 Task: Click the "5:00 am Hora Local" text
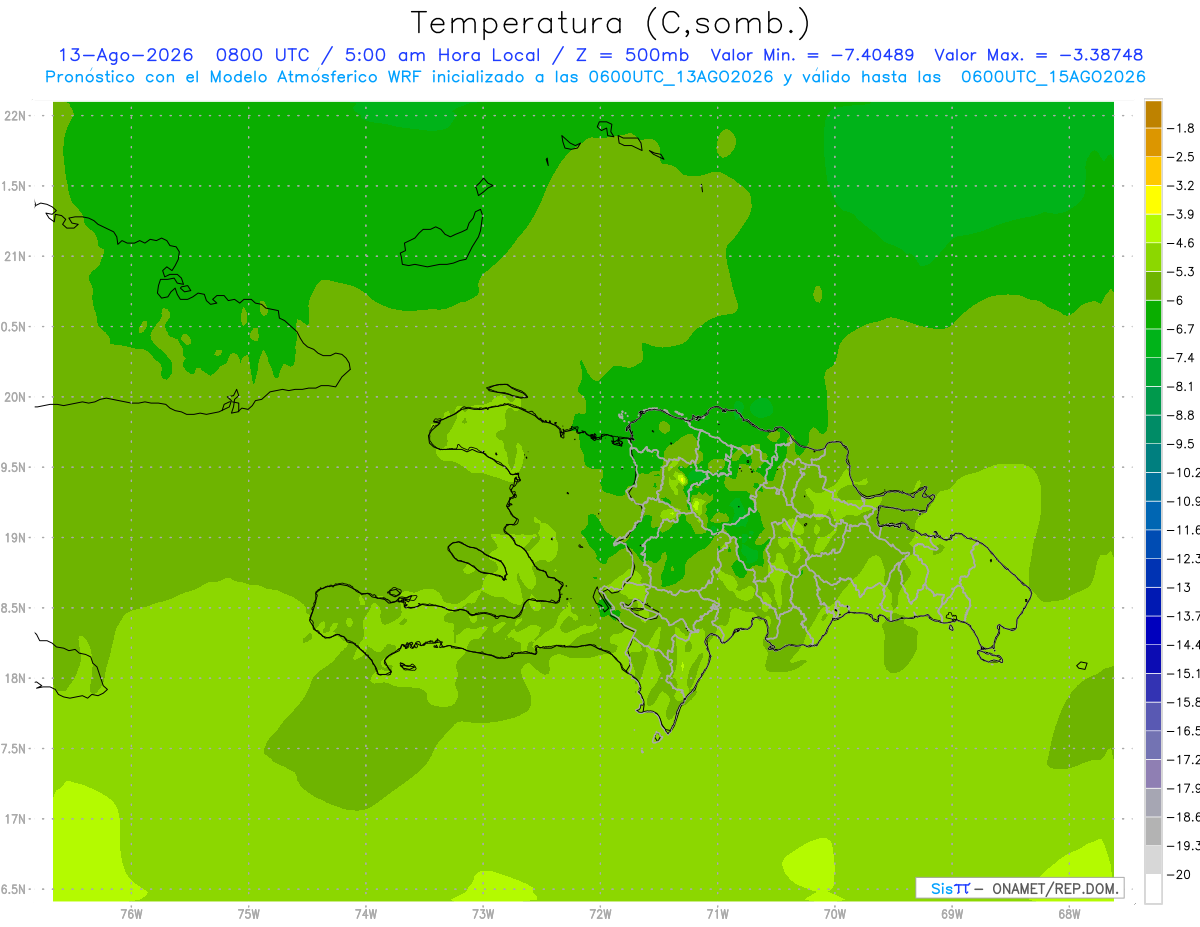coord(442,55)
